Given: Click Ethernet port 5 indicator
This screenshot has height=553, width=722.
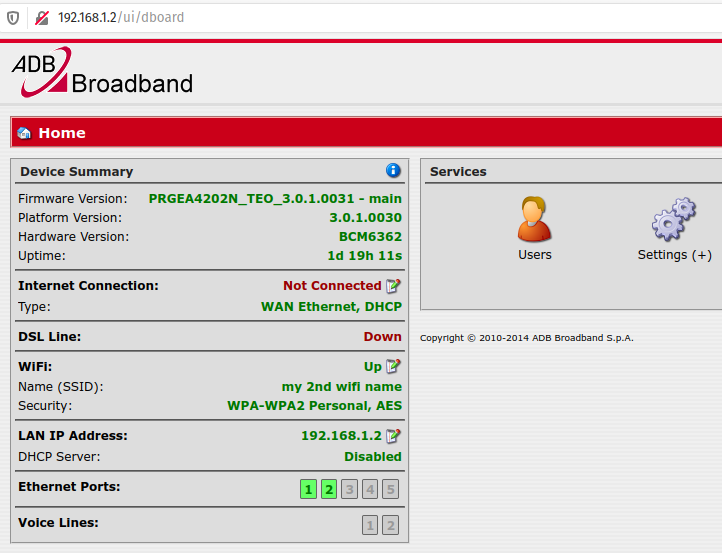Looking at the screenshot, I should pos(390,489).
